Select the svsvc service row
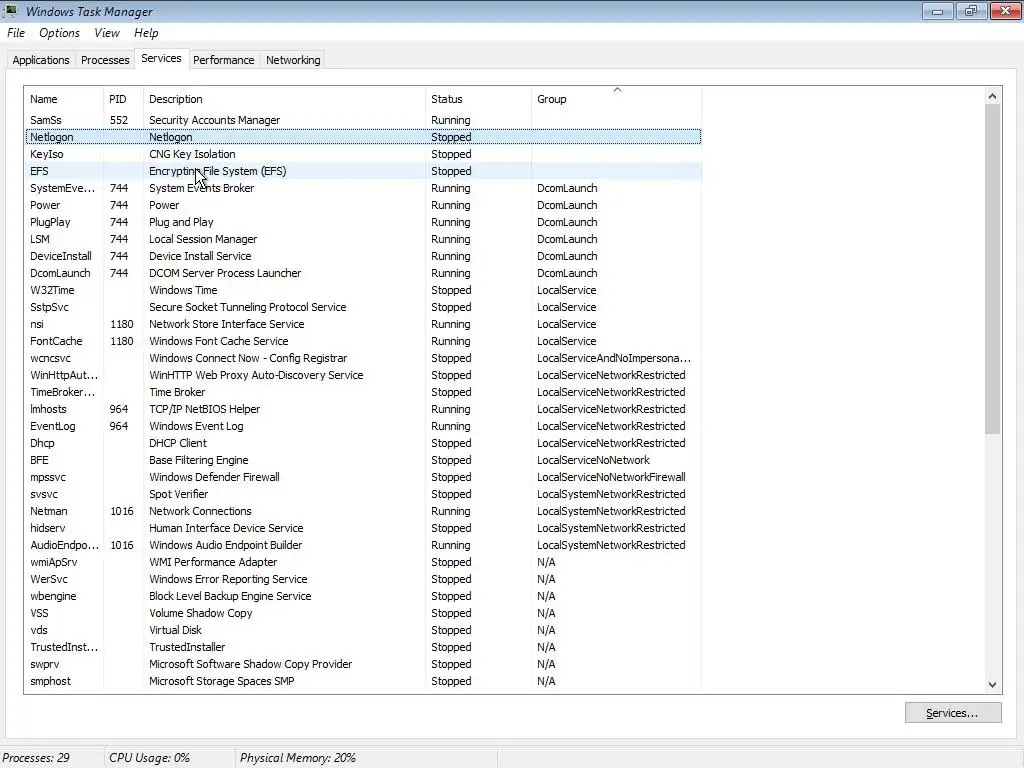1024x768 pixels. (363, 494)
